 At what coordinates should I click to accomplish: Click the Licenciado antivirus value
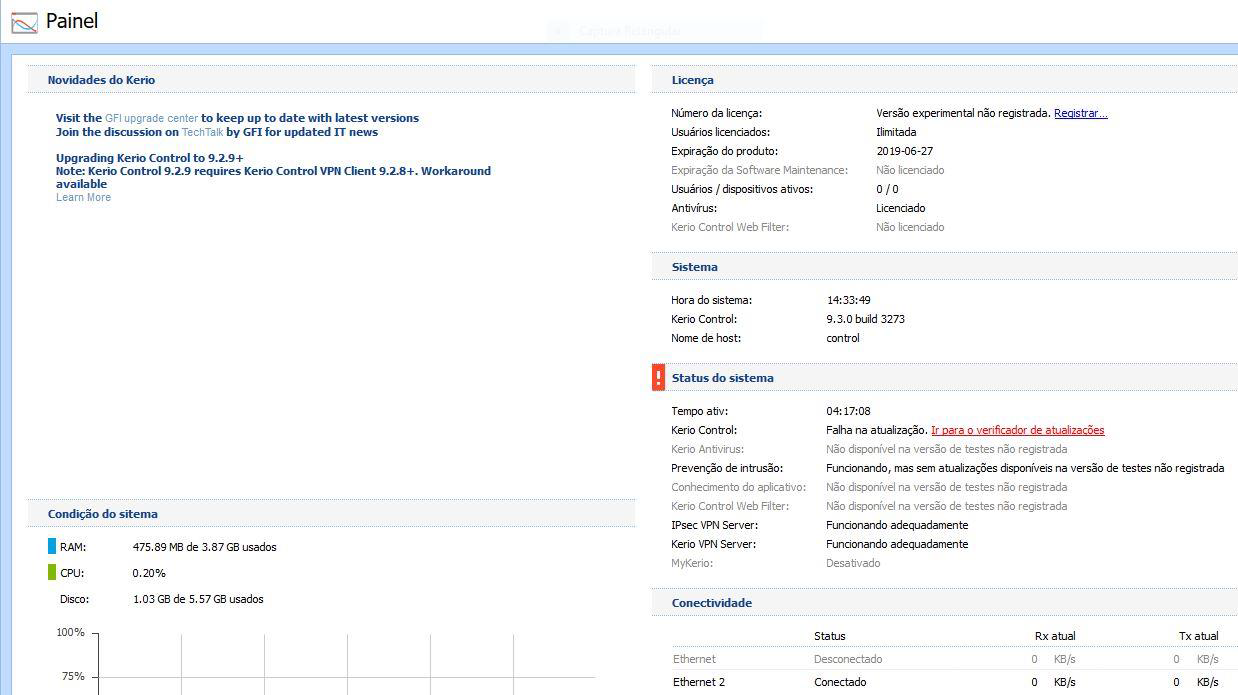(901, 208)
